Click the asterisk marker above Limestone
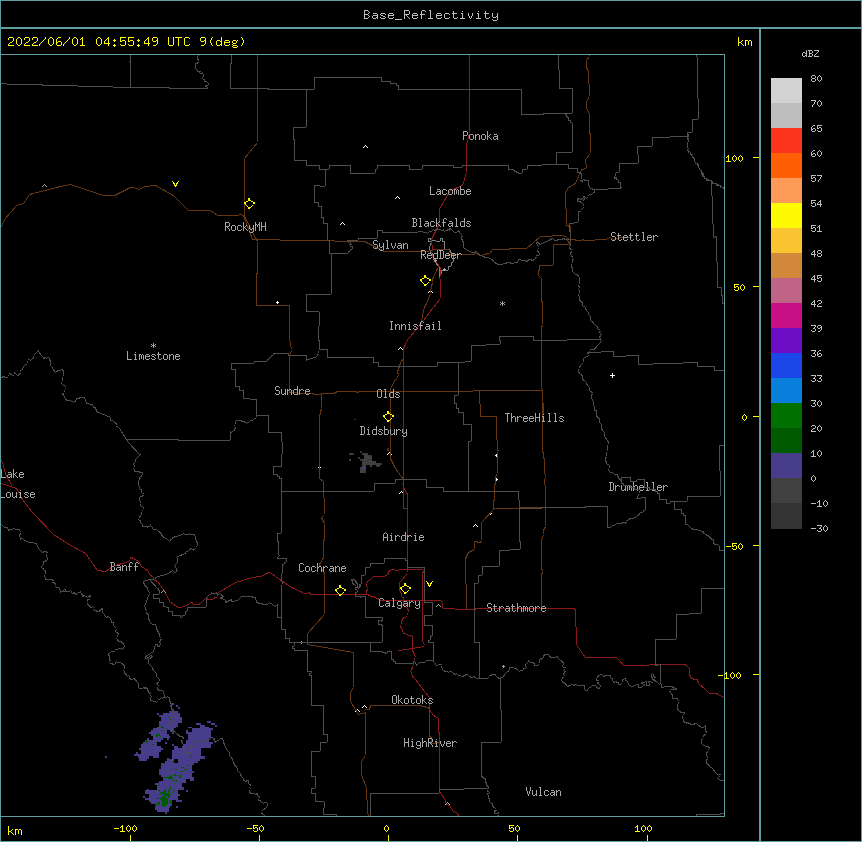This screenshot has height=842, width=862. click(153, 346)
